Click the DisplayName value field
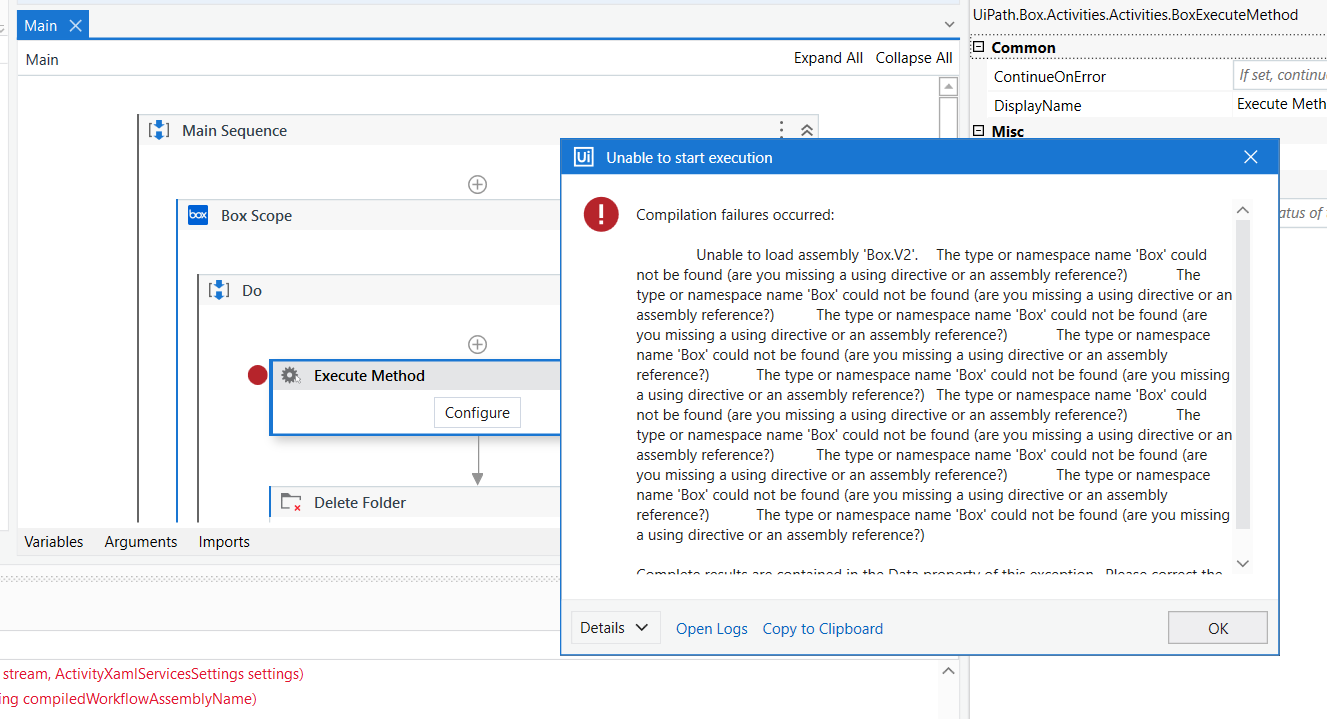 pos(1280,104)
